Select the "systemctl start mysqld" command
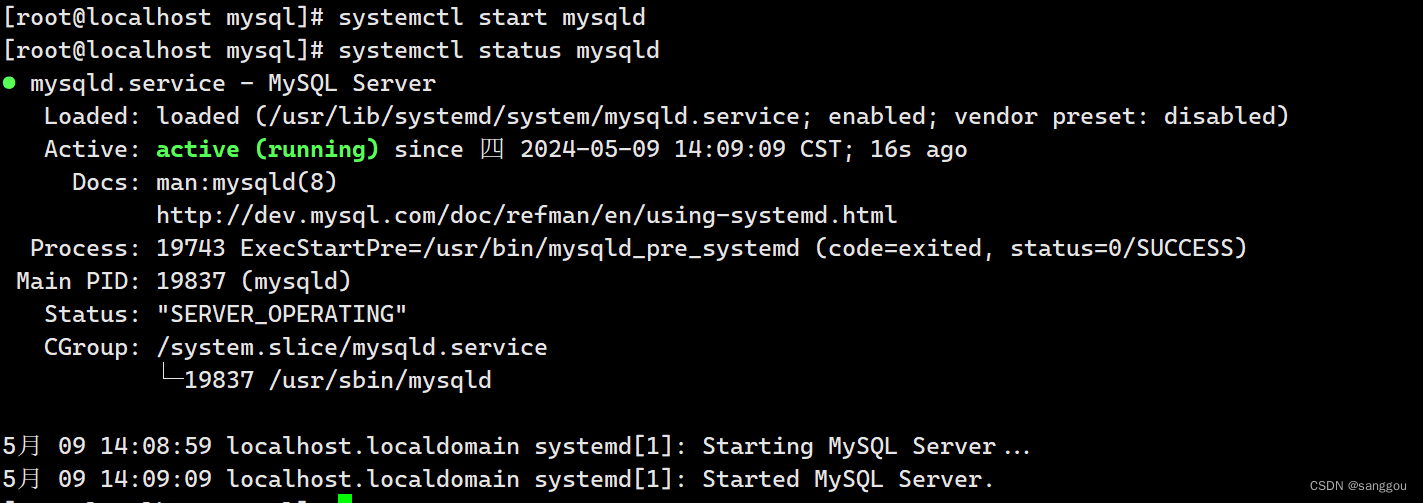 coord(491,17)
